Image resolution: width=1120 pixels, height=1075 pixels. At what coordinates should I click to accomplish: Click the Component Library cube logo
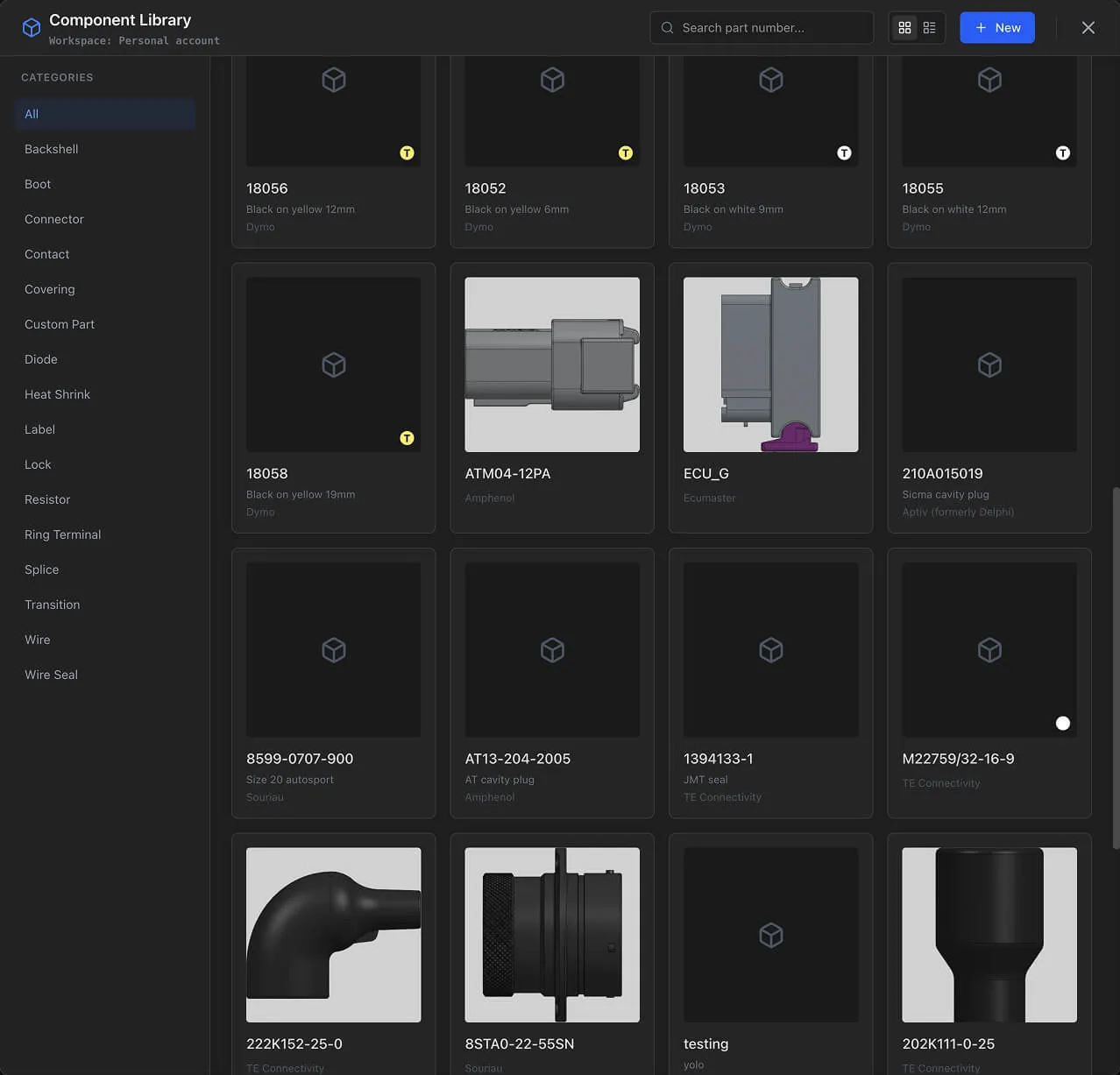pos(32,27)
